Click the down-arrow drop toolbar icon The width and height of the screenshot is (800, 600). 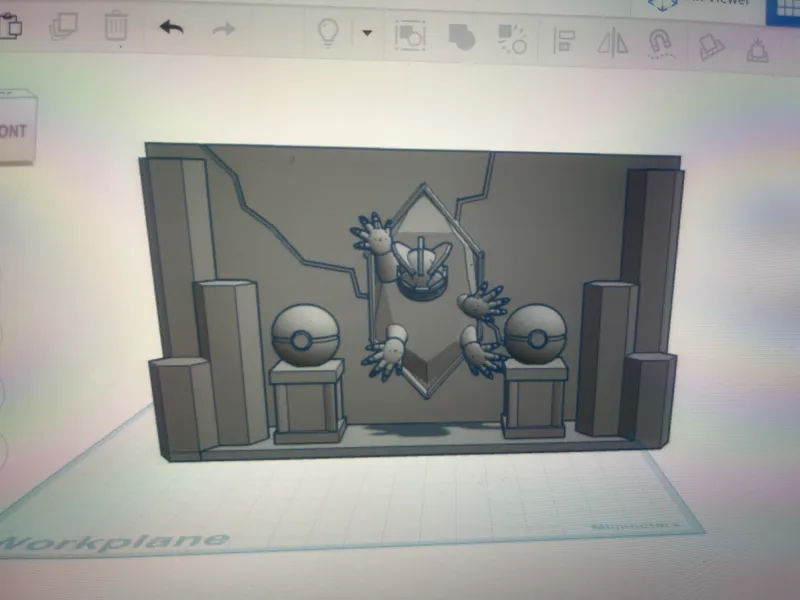pyautogui.click(x=757, y=50)
